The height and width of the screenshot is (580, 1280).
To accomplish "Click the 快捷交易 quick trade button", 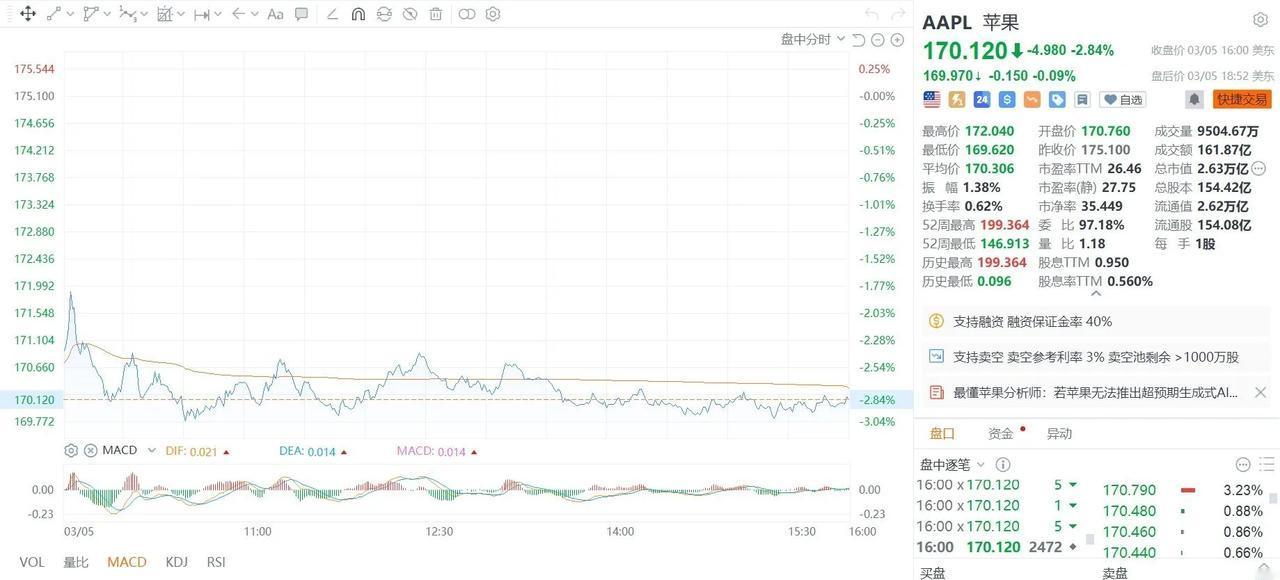I will [x=1242, y=99].
